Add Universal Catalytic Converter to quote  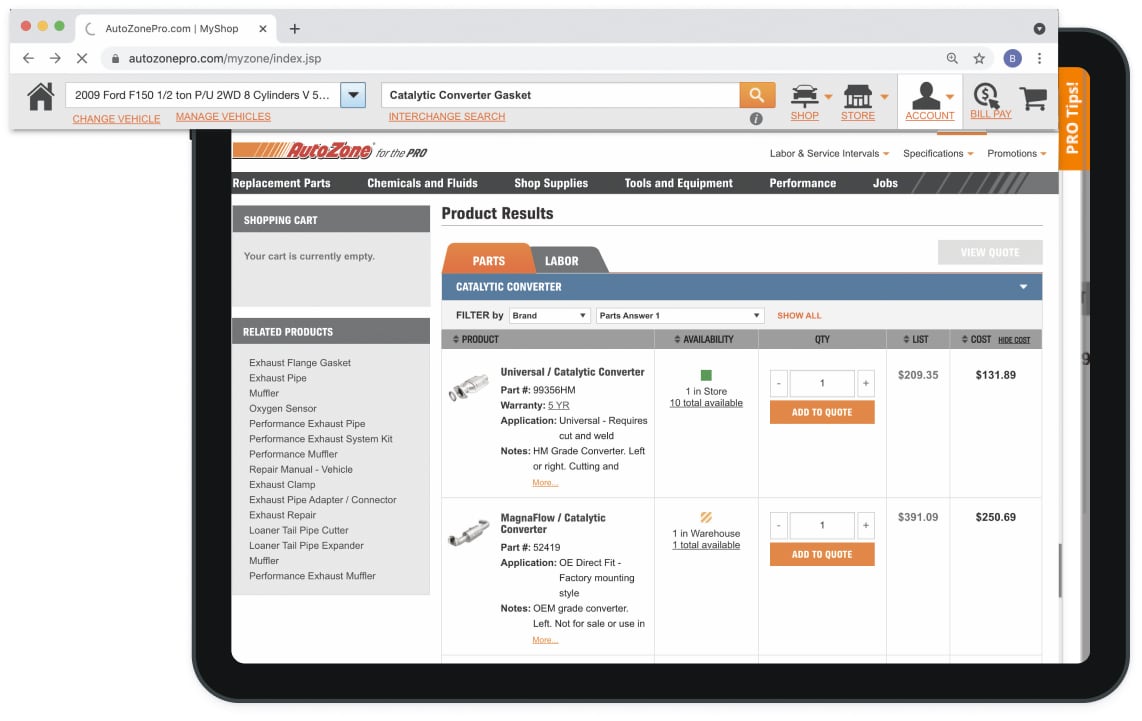822,412
